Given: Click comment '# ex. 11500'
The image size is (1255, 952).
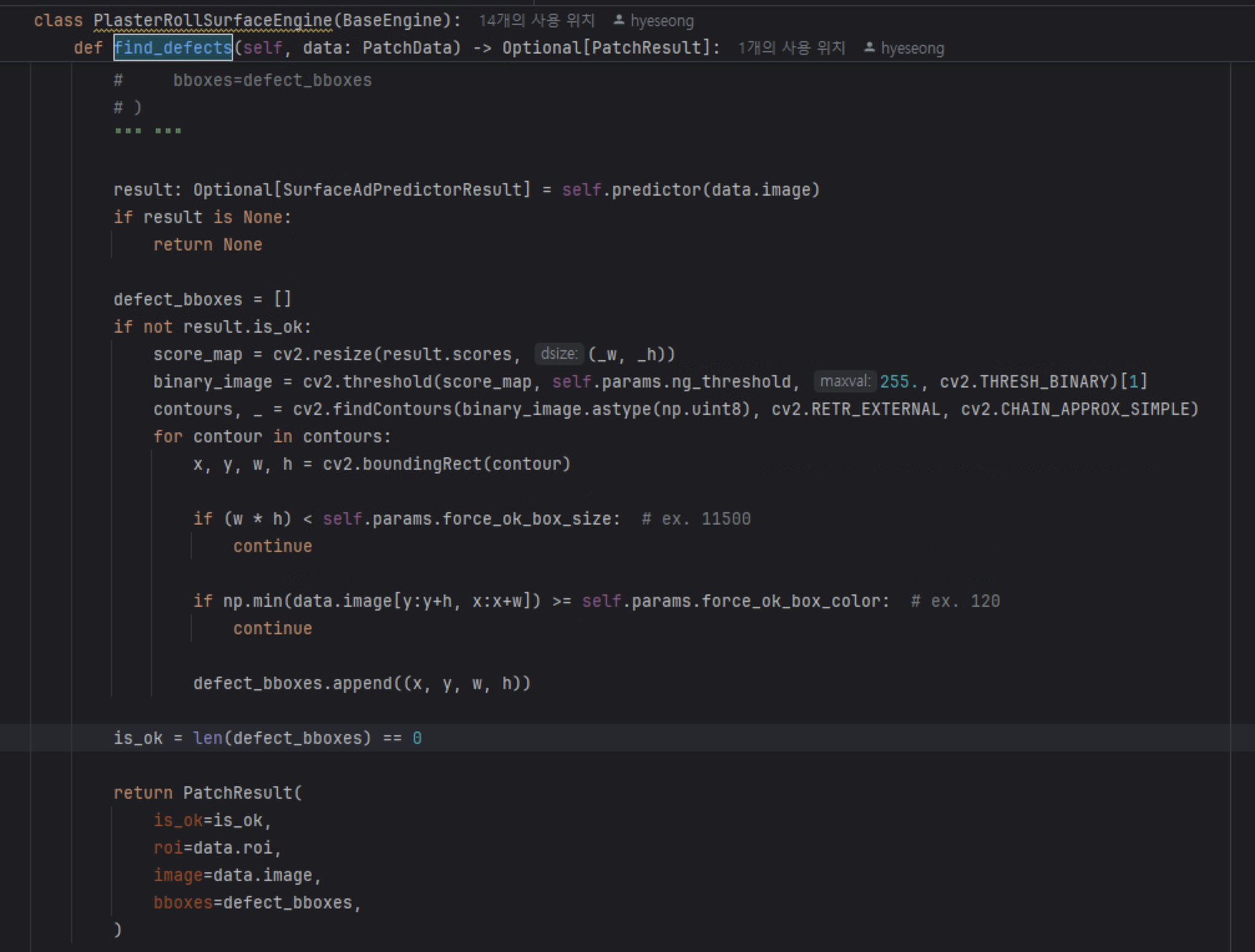Looking at the screenshot, I should (696, 519).
